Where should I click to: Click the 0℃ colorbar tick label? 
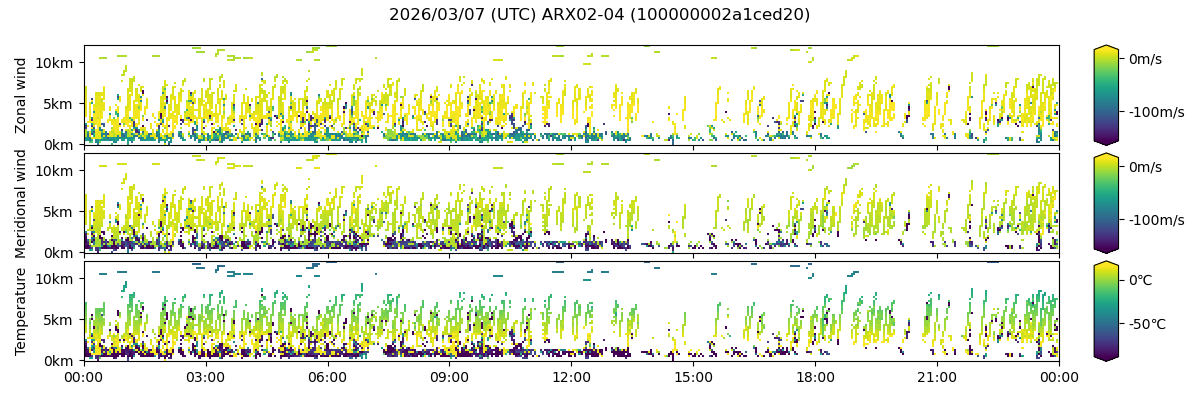[1141, 280]
